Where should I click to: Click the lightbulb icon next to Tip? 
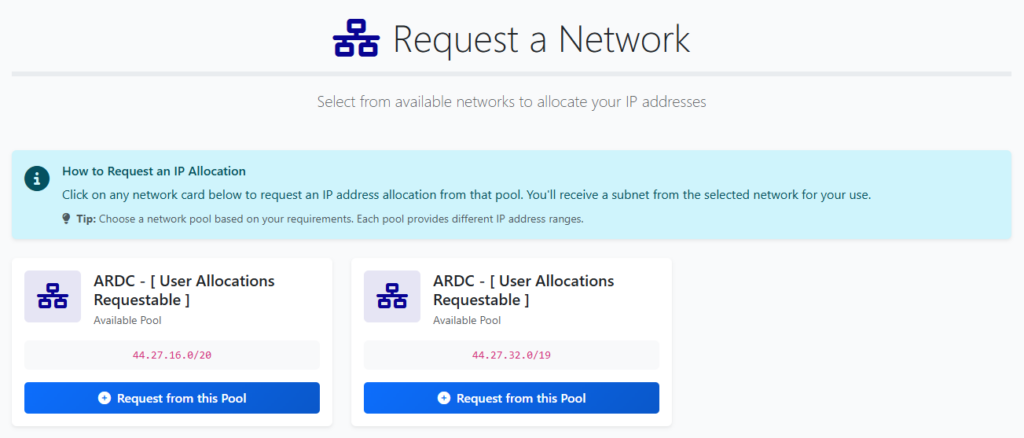(66, 219)
